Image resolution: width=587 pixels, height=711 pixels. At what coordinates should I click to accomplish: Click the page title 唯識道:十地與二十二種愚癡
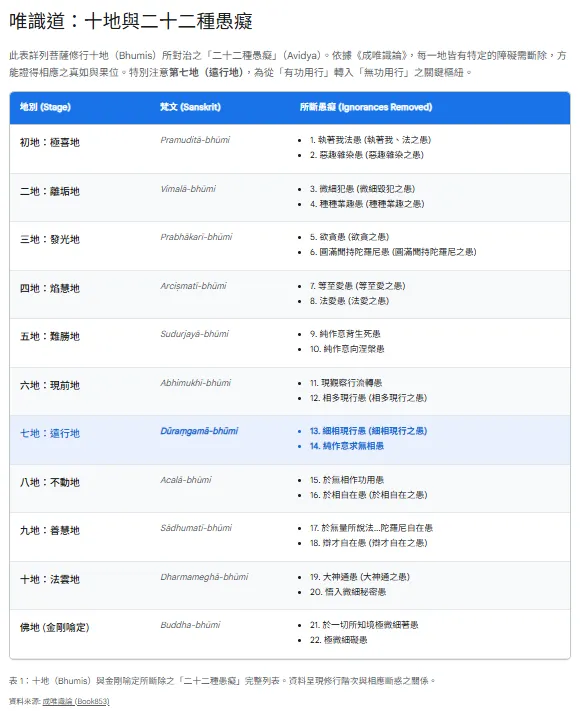[x=131, y=21]
